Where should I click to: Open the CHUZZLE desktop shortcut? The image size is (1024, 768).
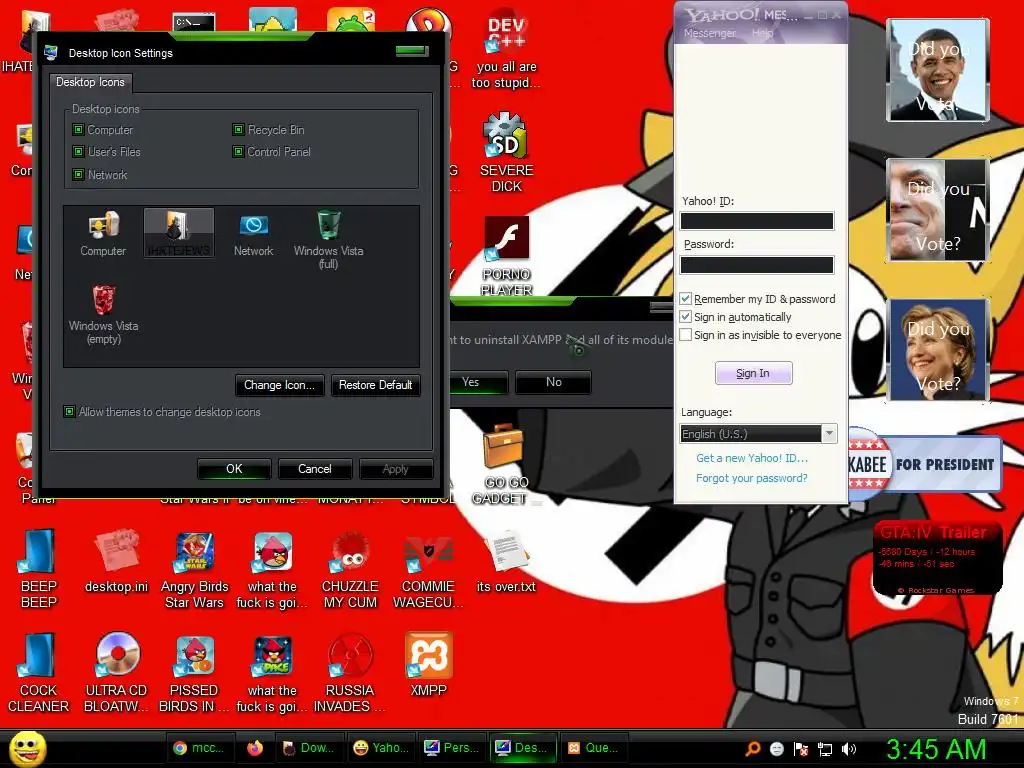click(350, 571)
